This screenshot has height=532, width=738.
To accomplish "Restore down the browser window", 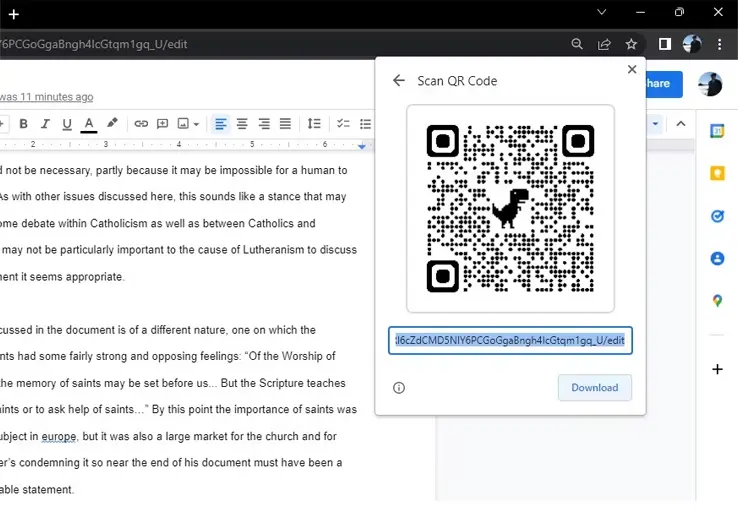I will (x=679, y=12).
